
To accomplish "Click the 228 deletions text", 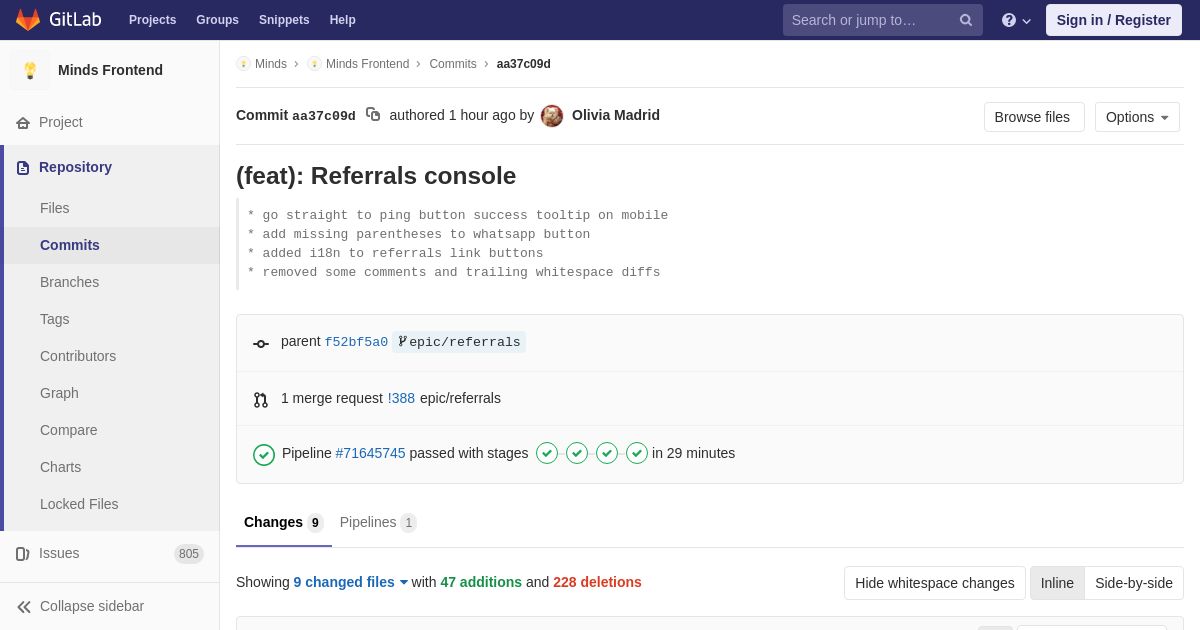I will pos(597,582).
